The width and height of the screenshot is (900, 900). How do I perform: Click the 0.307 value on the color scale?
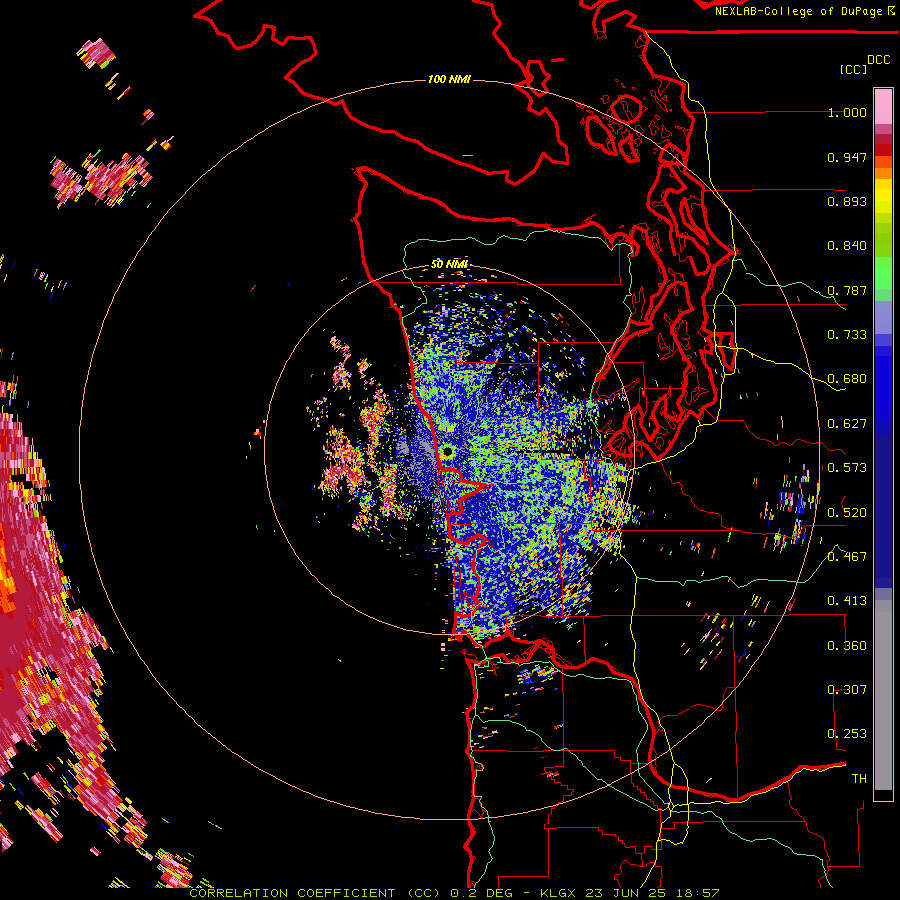(847, 689)
